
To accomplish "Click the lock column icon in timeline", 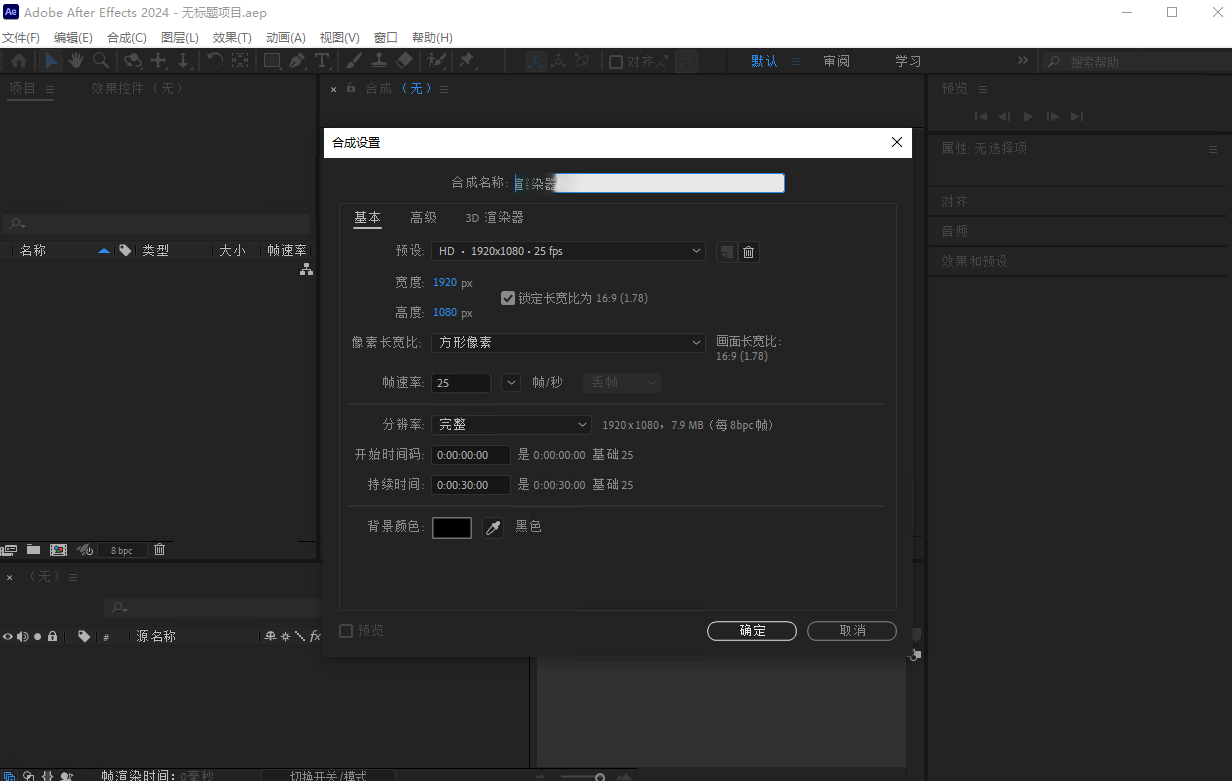I will pyautogui.click(x=53, y=636).
